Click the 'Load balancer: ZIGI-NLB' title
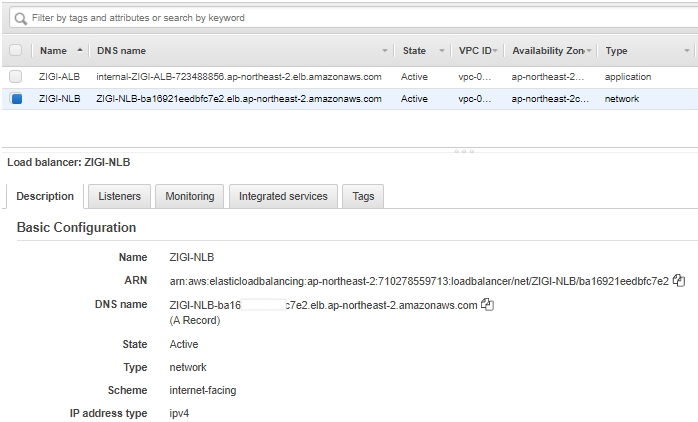698x422 pixels. pyautogui.click(x=69, y=162)
